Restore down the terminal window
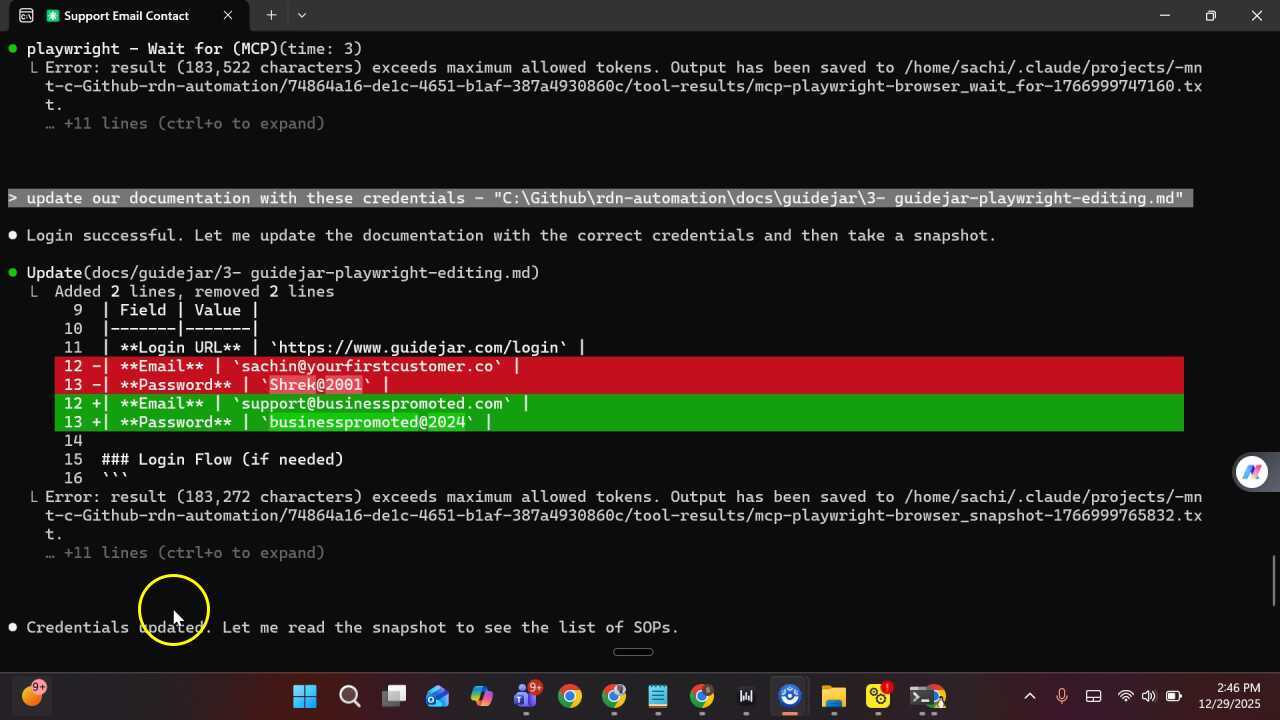The height and width of the screenshot is (720, 1280). point(1210,16)
